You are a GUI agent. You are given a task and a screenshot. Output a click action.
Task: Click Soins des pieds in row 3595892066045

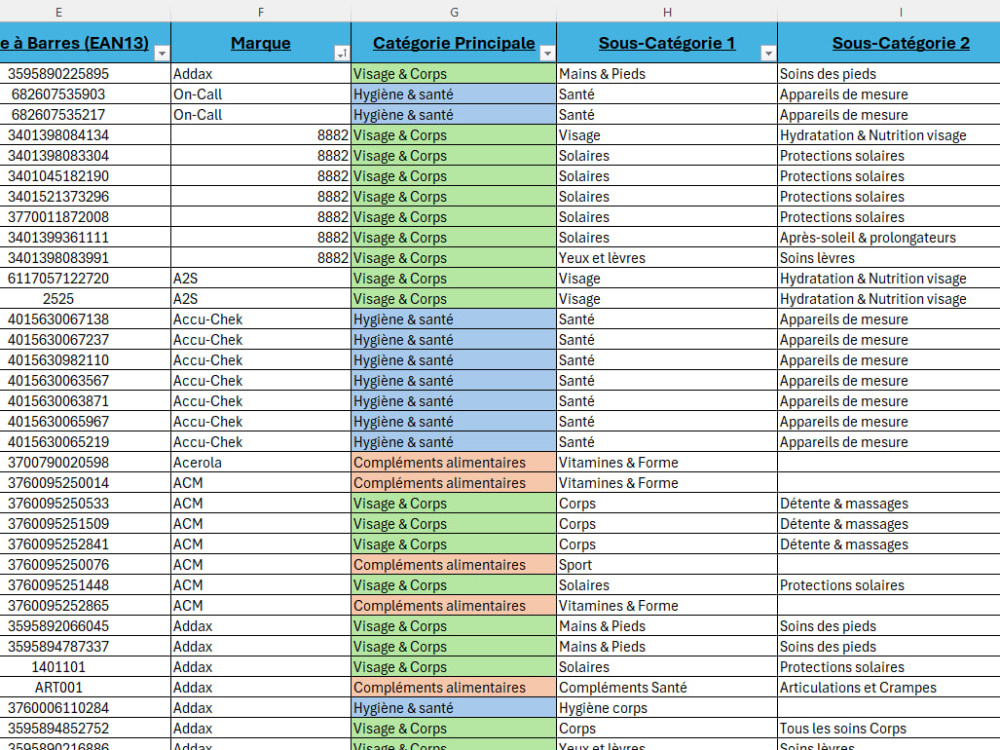click(889, 626)
